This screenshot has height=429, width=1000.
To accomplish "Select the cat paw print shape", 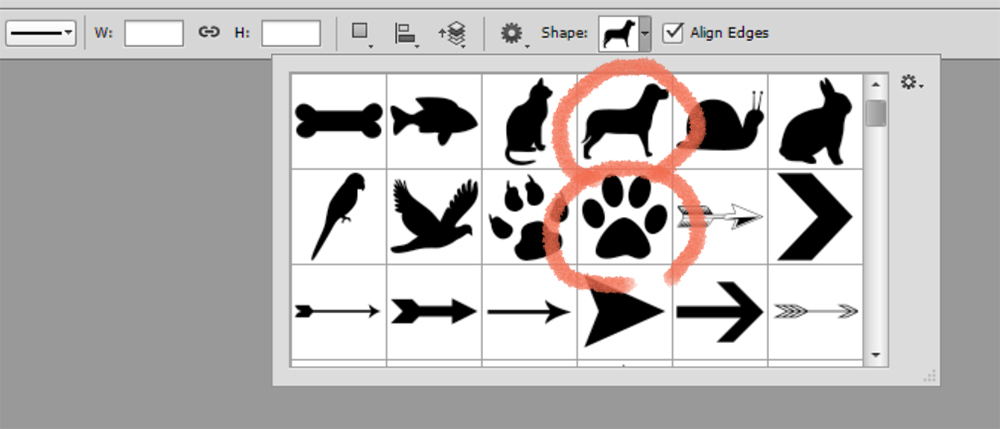I will [529, 217].
